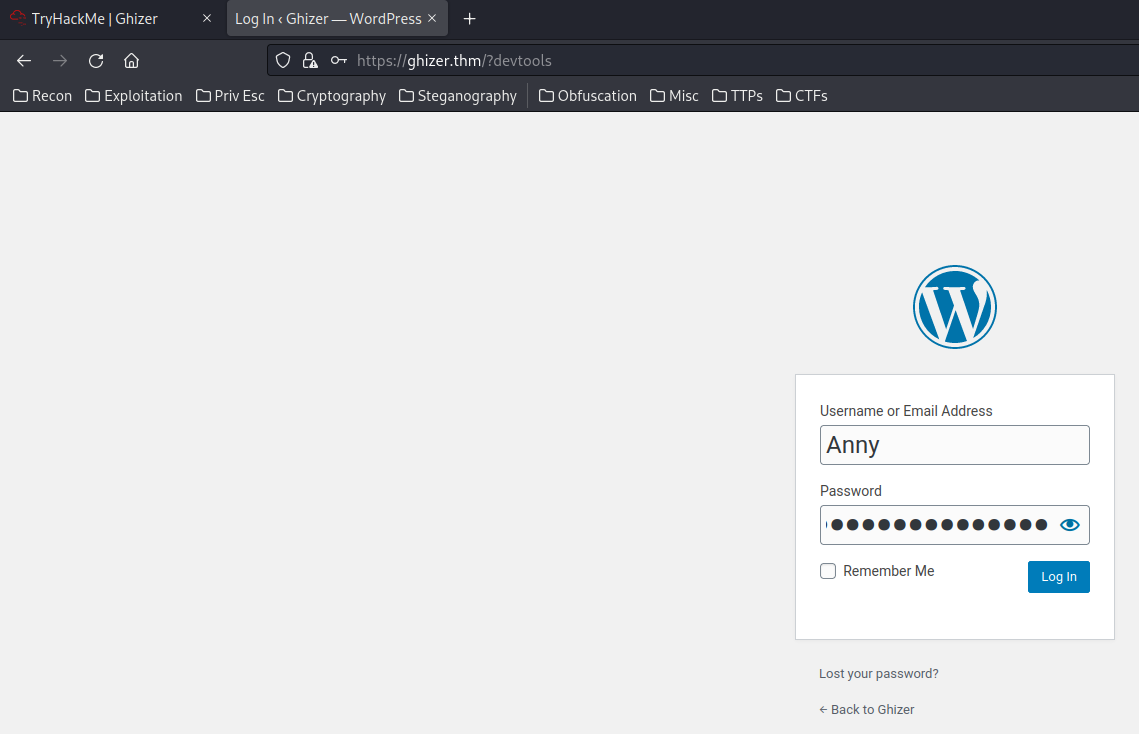Open the Lost your password? link

click(878, 674)
